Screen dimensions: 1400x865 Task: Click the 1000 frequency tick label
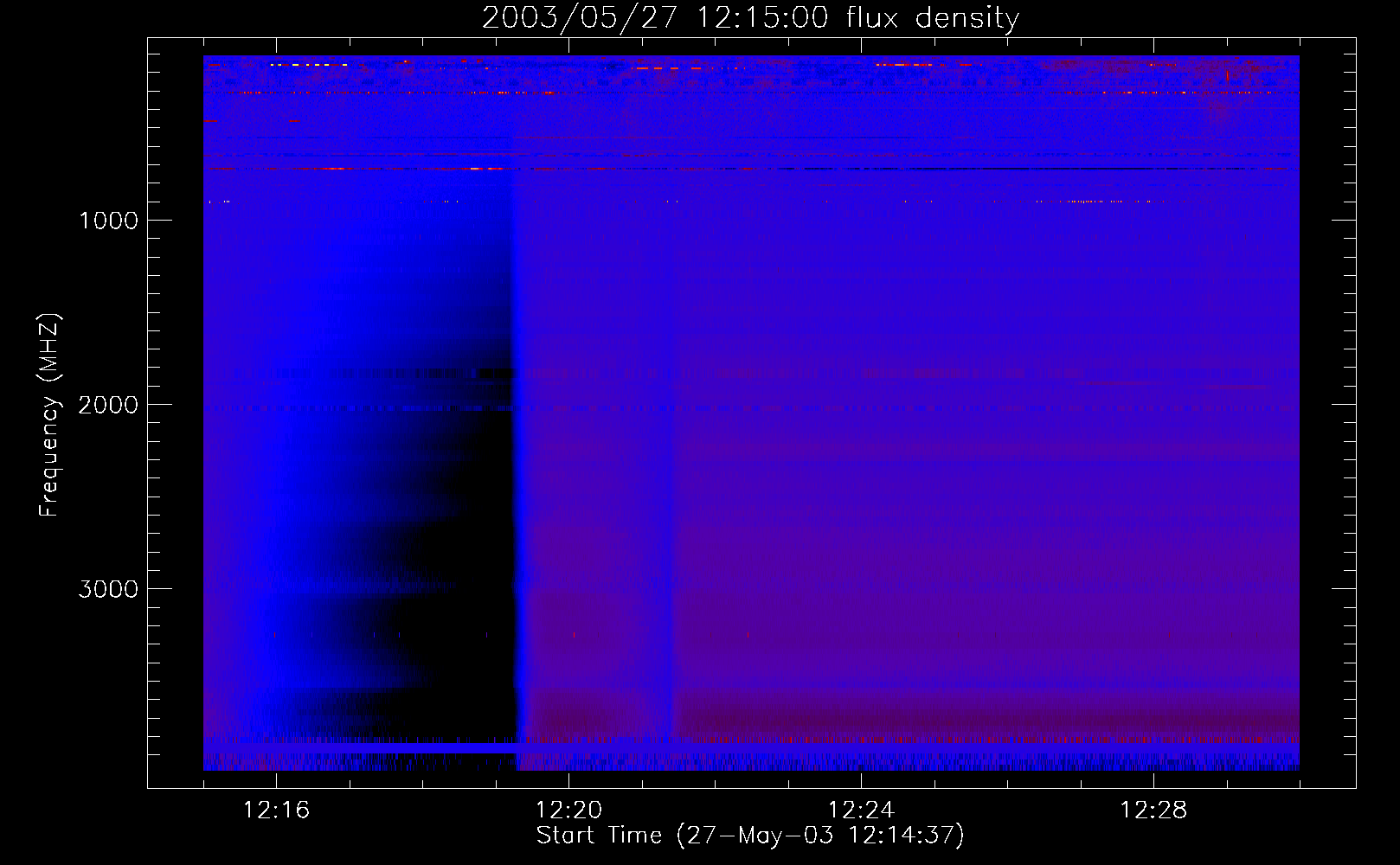108,221
